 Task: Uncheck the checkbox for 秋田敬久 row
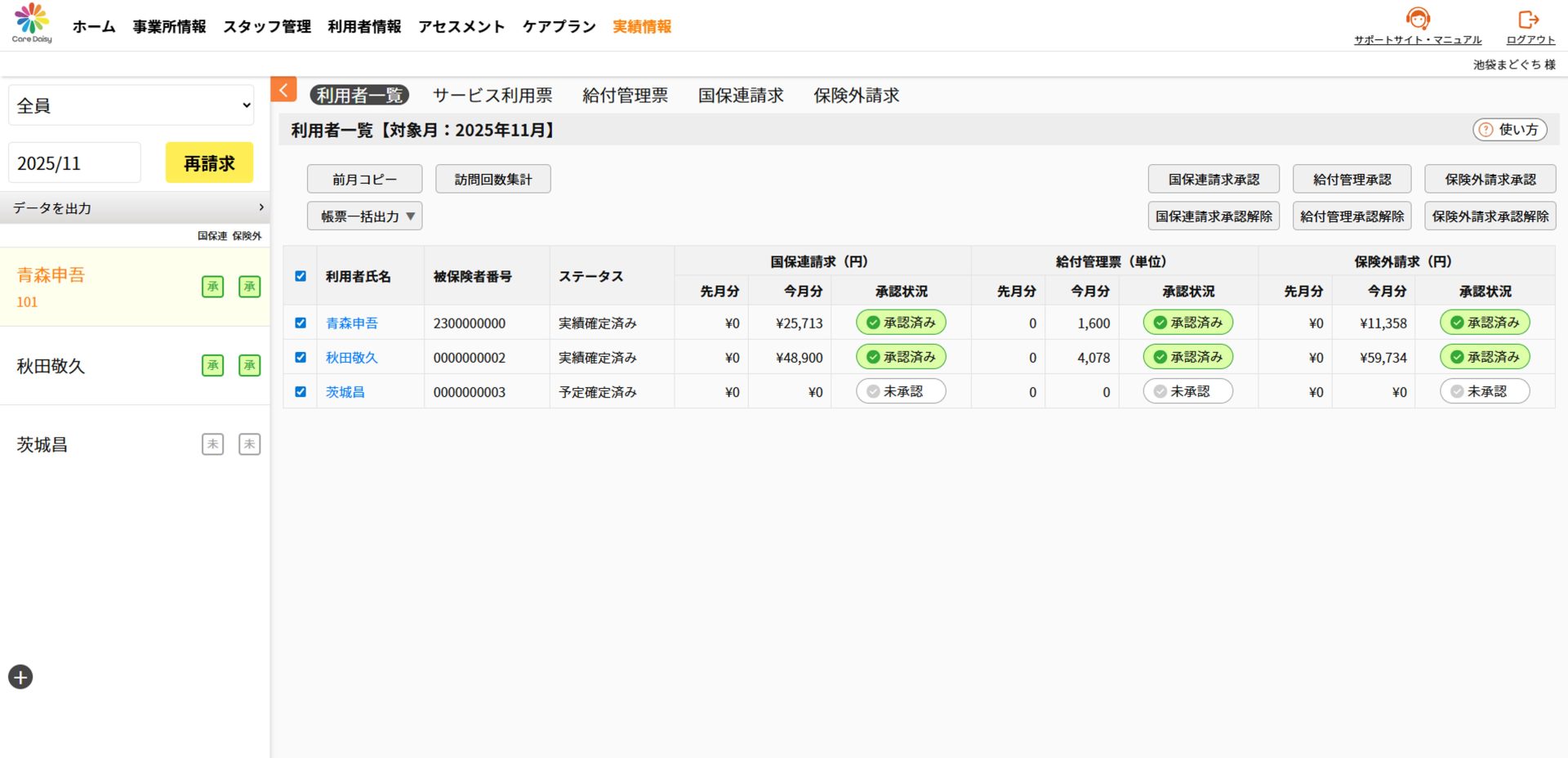coord(301,357)
